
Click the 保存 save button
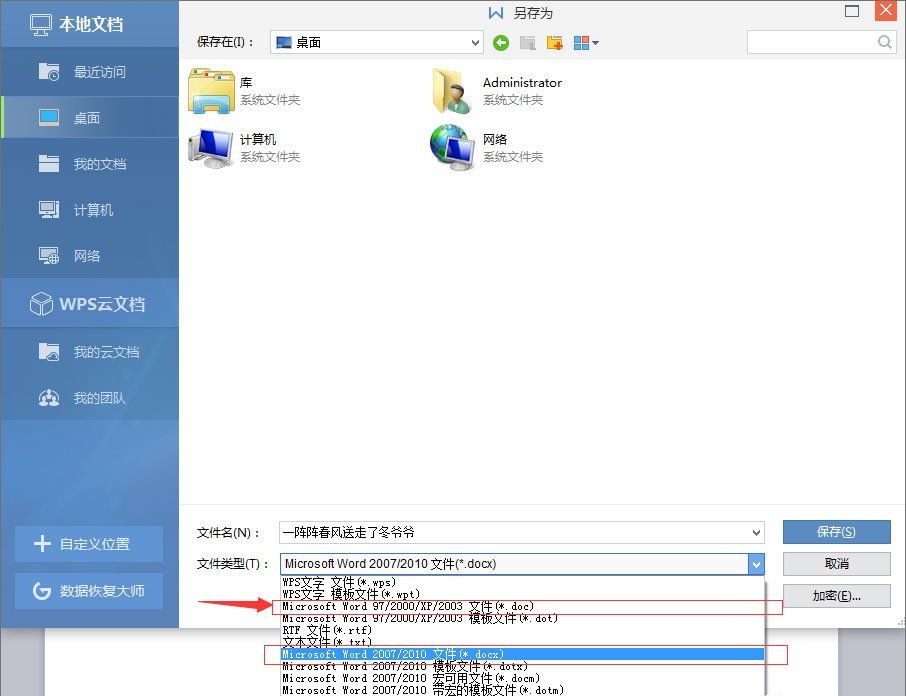[836, 532]
